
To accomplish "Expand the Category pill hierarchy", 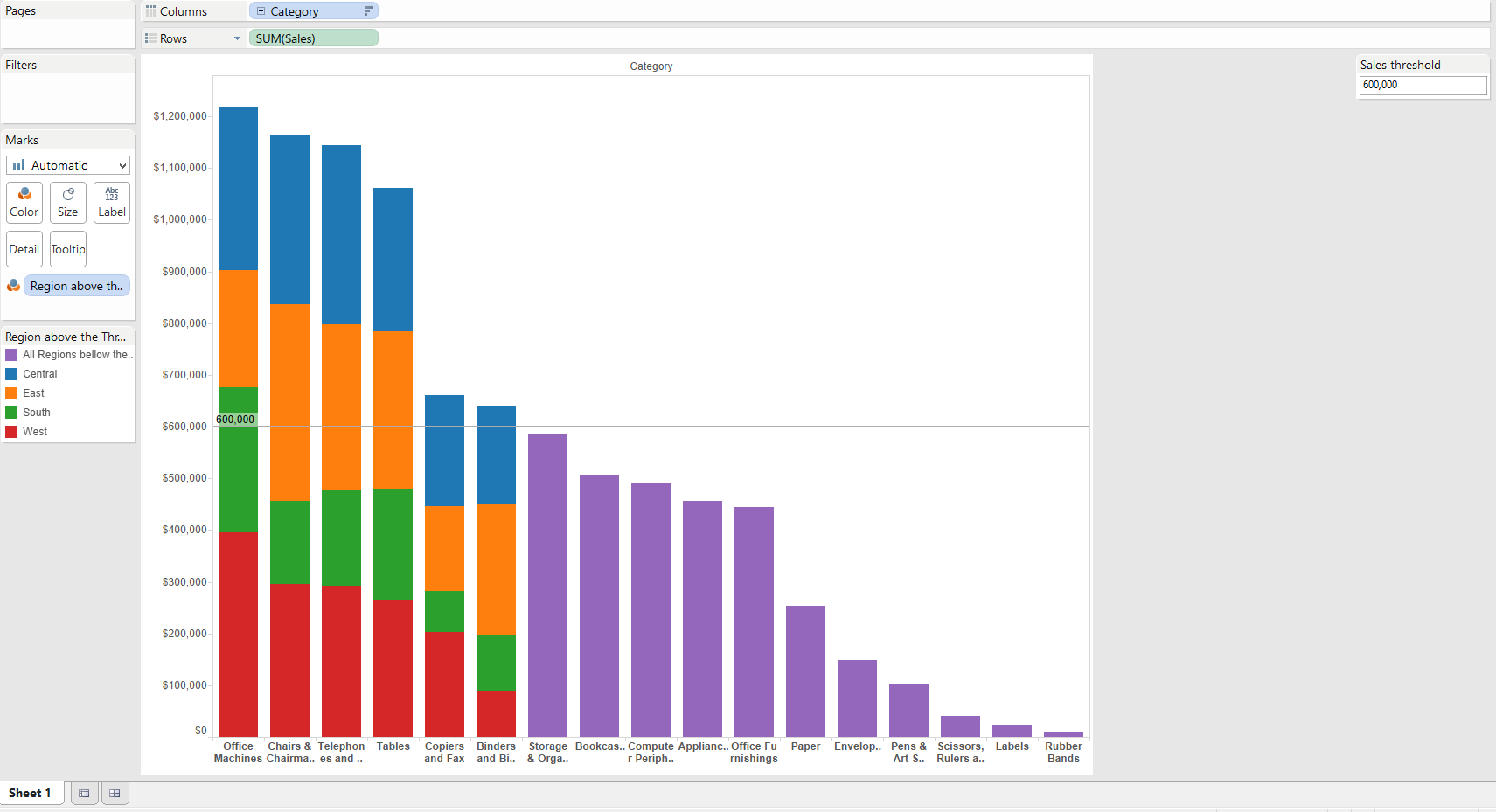I will 261,11.
